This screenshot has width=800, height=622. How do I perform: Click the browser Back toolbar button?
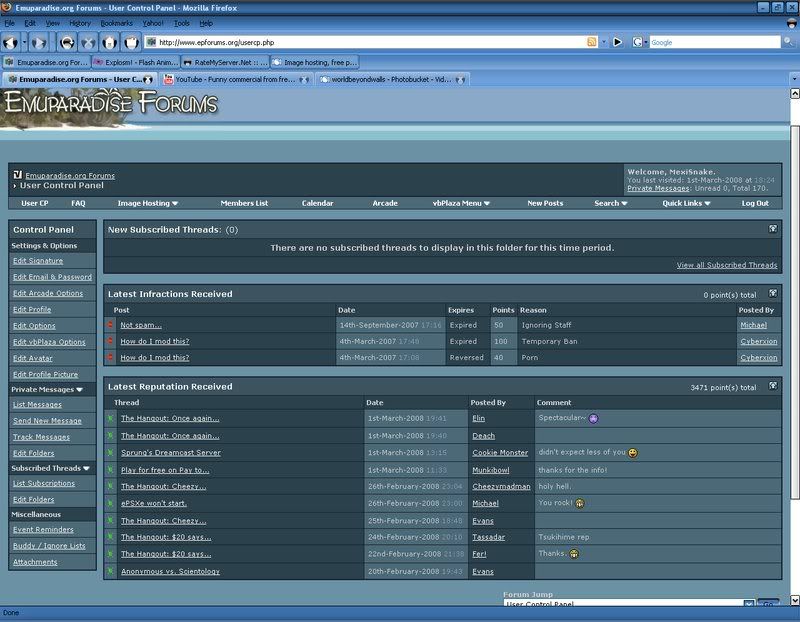(x=10, y=43)
